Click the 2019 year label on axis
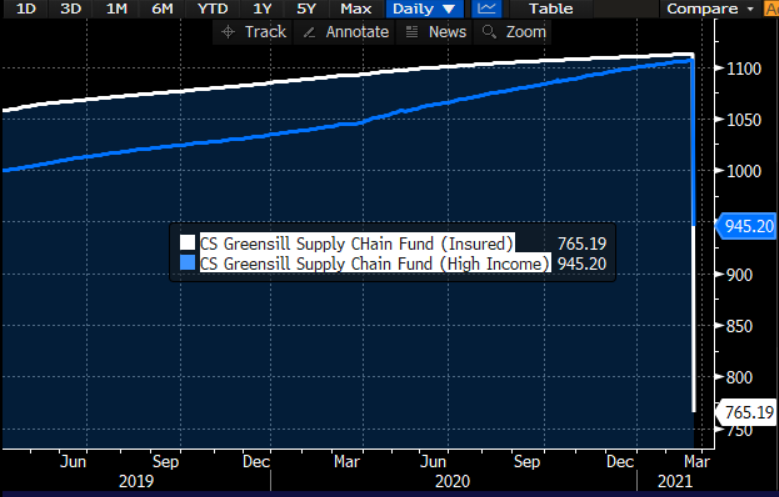Image resolution: width=779 pixels, height=497 pixels. point(136,481)
